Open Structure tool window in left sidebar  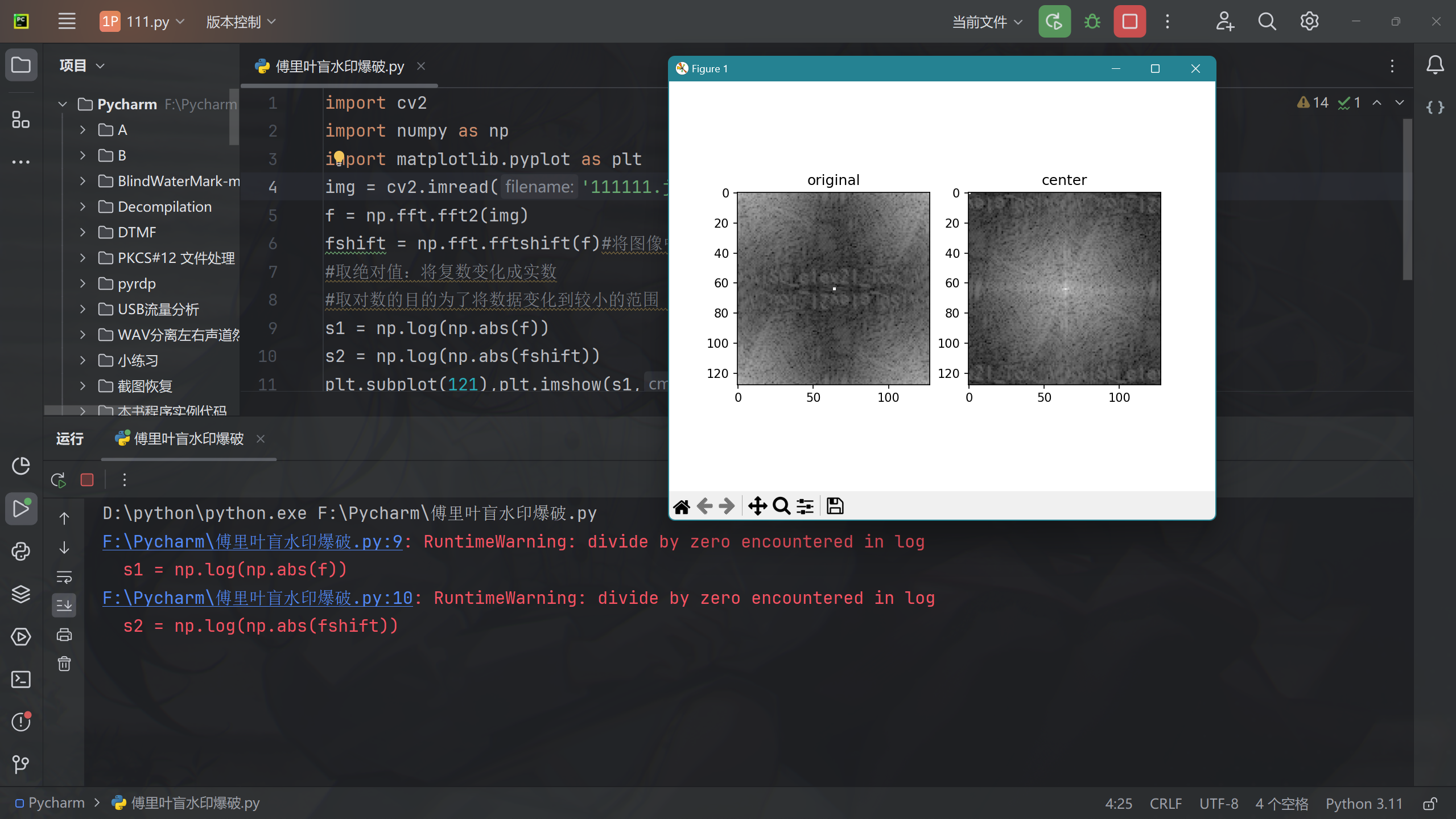click(x=21, y=120)
